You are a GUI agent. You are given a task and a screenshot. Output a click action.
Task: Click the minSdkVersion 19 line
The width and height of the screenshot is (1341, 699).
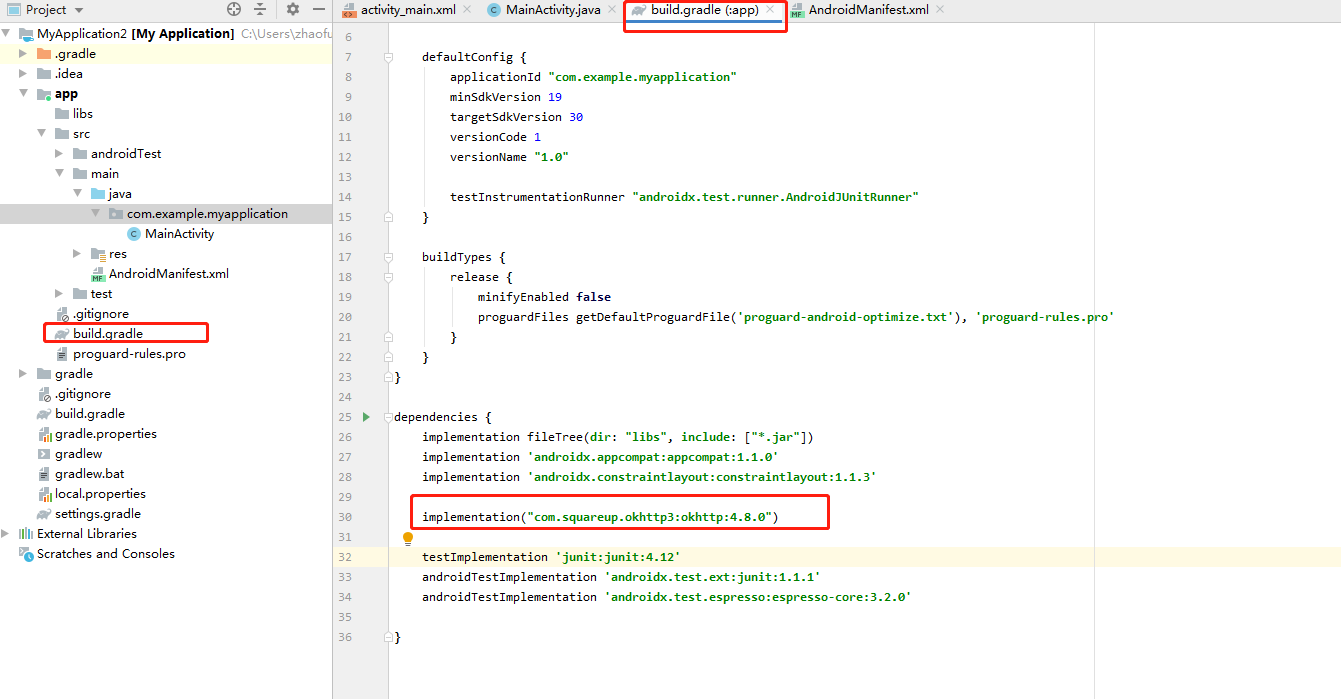click(x=506, y=97)
